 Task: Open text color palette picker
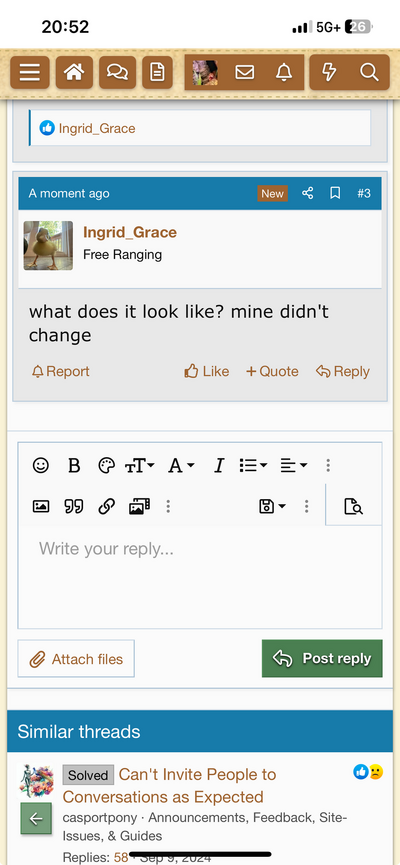106,466
